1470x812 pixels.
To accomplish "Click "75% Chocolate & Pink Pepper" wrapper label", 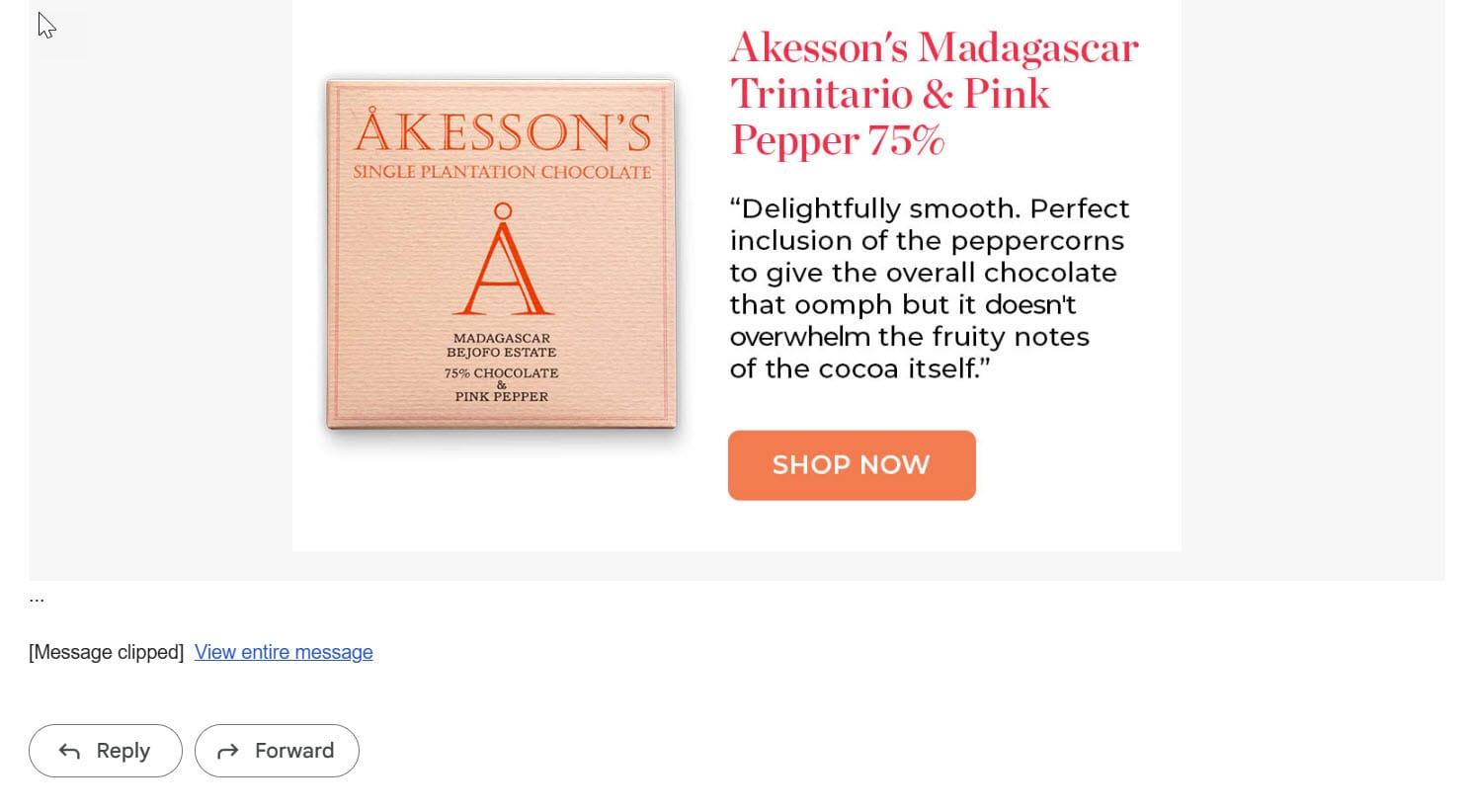I will (x=502, y=384).
